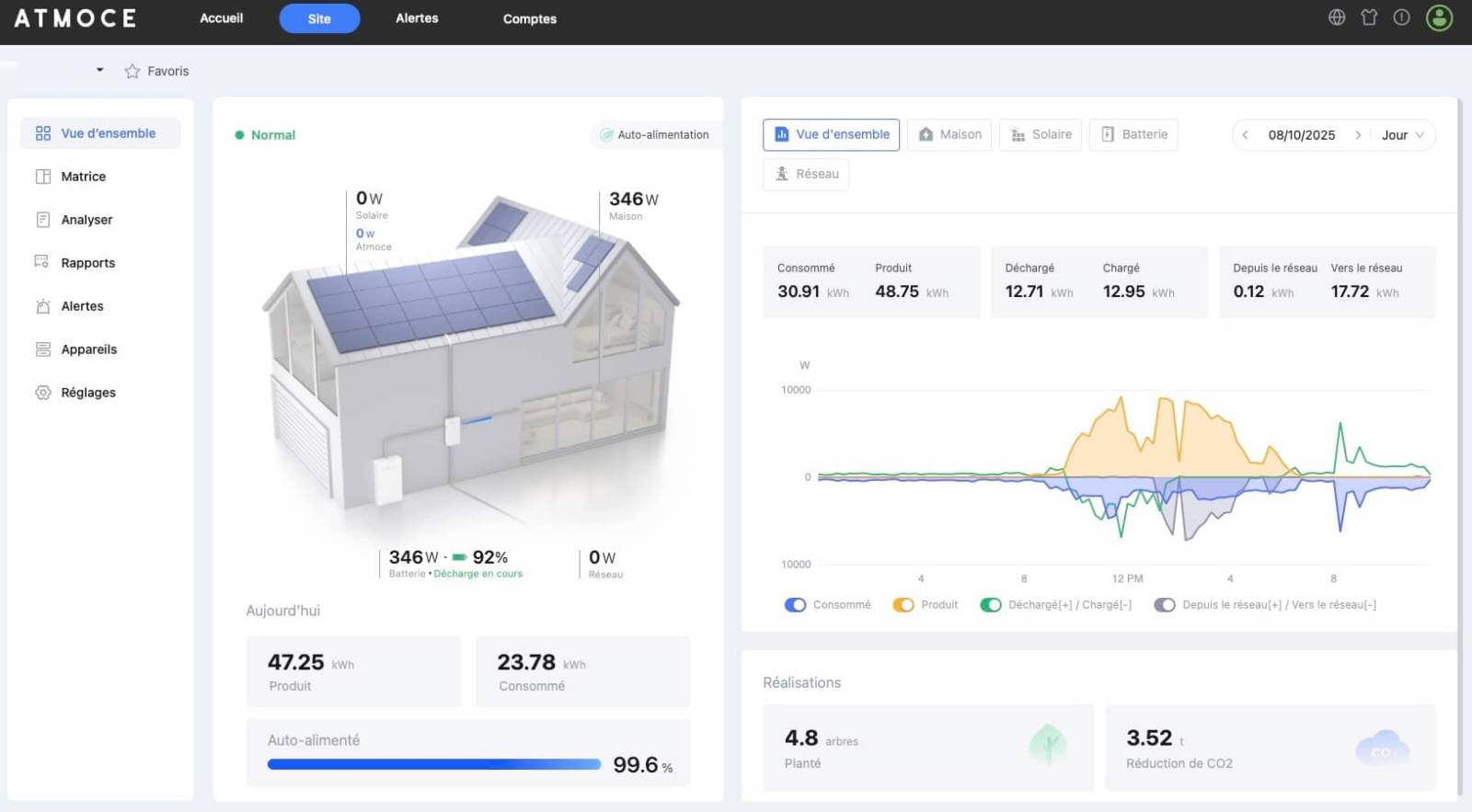Switch to the Alertes top menu

[x=417, y=18]
